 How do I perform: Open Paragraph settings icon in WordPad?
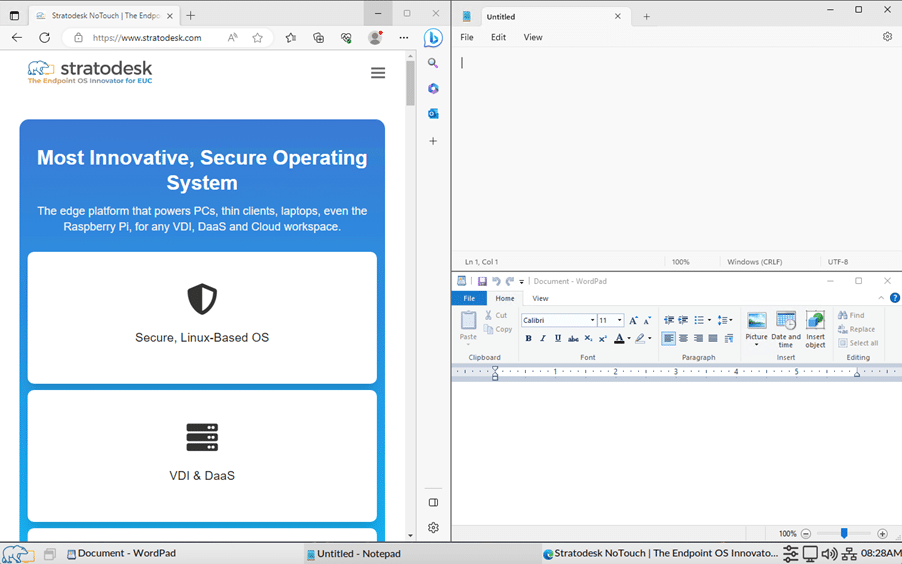pyautogui.click(x=729, y=338)
